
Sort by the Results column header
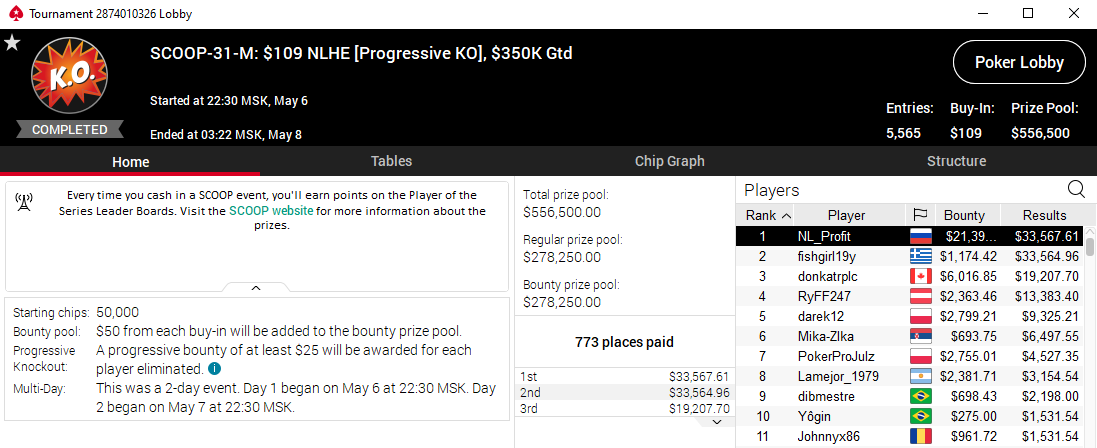click(1043, 215)
